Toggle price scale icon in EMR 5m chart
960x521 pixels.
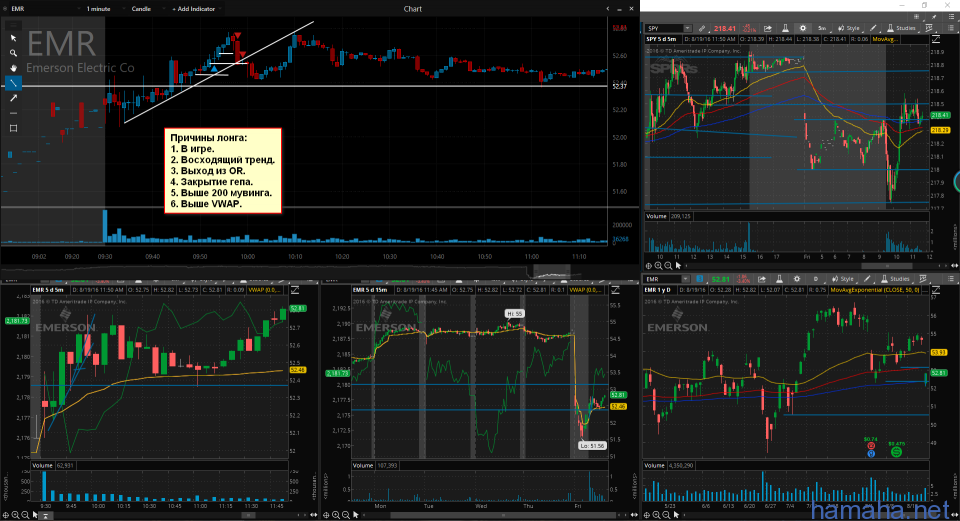pos(295,290)
